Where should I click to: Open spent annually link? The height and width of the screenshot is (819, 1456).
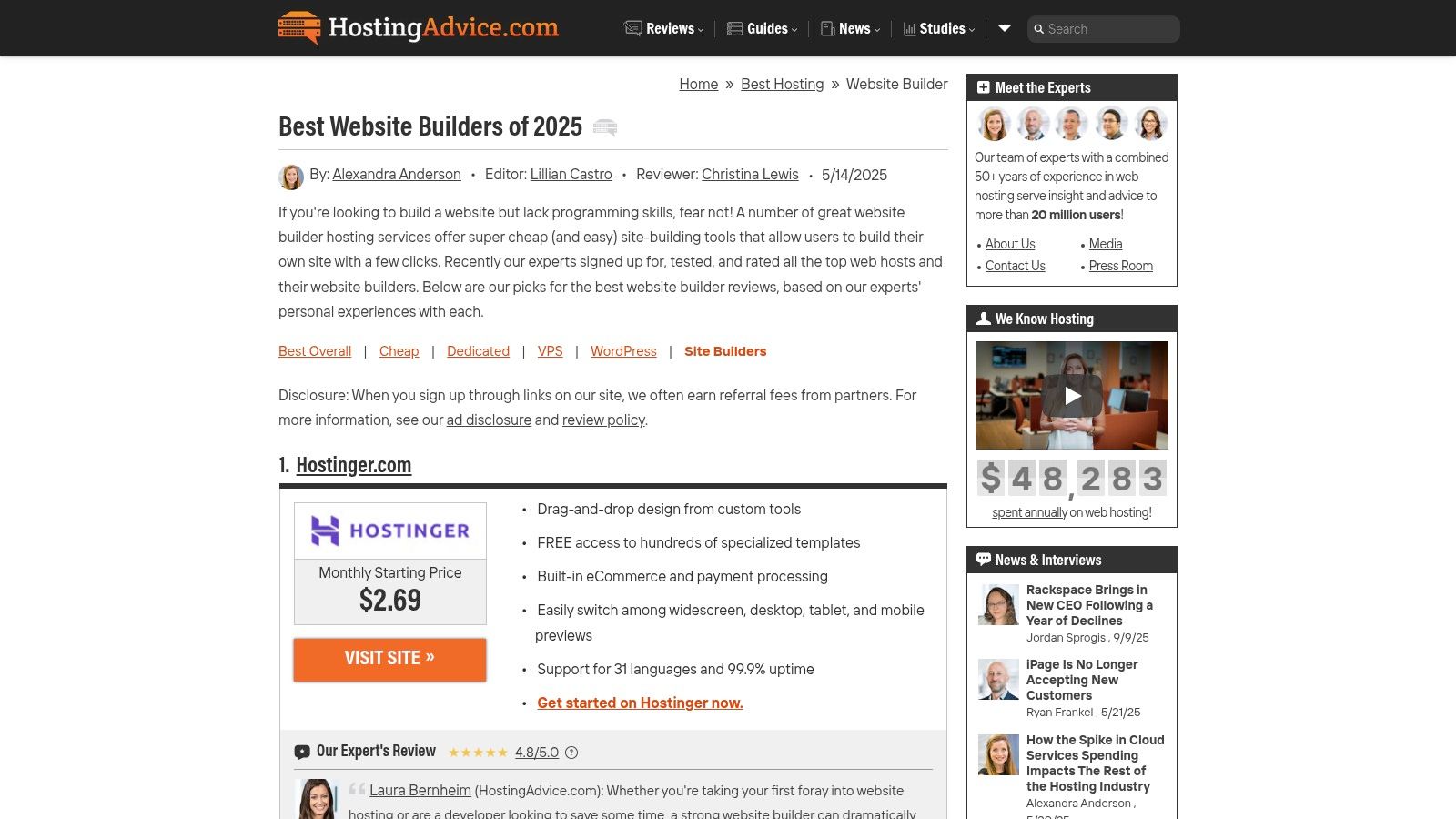[x=1029, y=512]
